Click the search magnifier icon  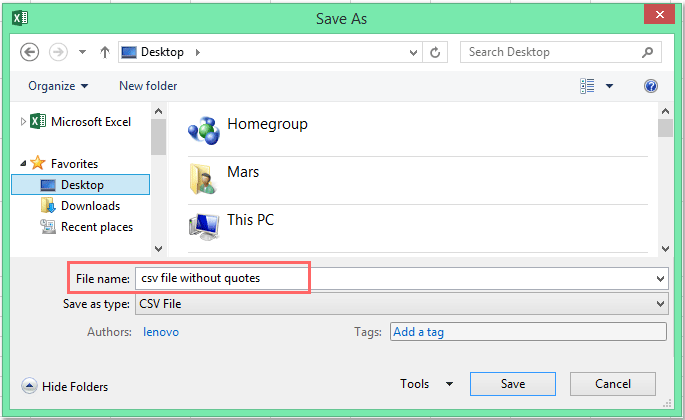647,52
